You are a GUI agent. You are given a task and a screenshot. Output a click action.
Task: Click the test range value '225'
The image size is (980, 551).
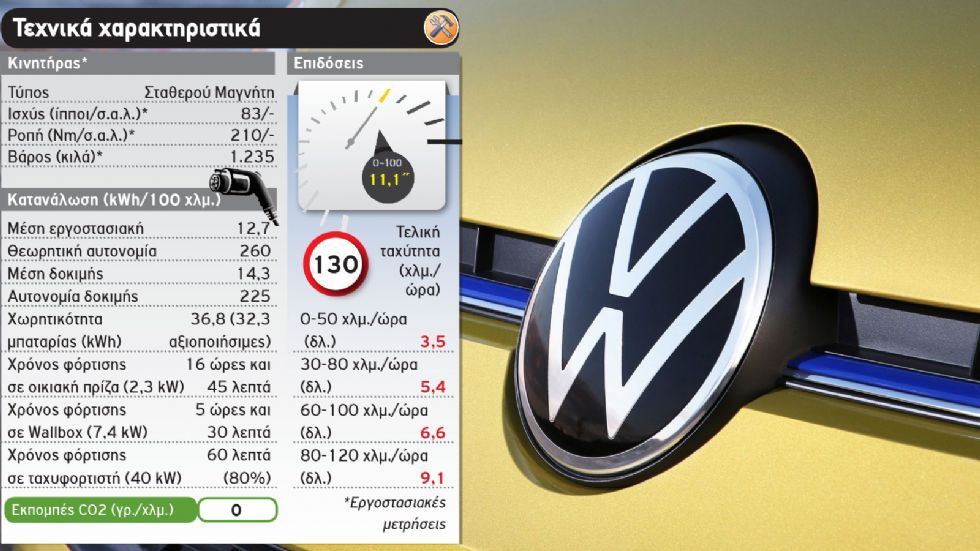(x=256, y=296)
